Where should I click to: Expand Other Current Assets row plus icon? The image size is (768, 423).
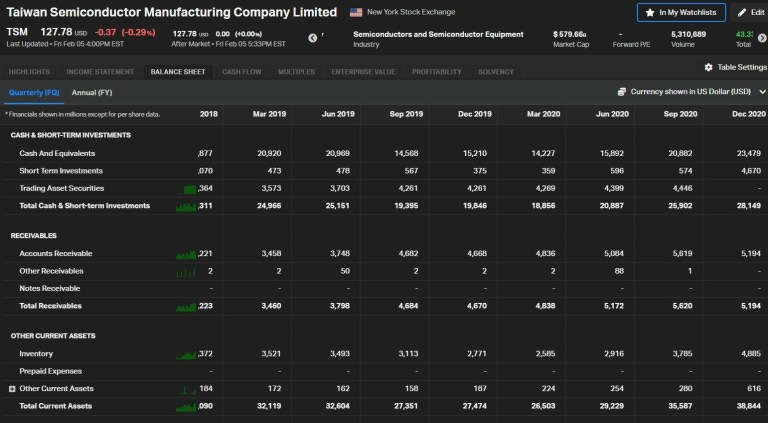[x=12, y=389]
